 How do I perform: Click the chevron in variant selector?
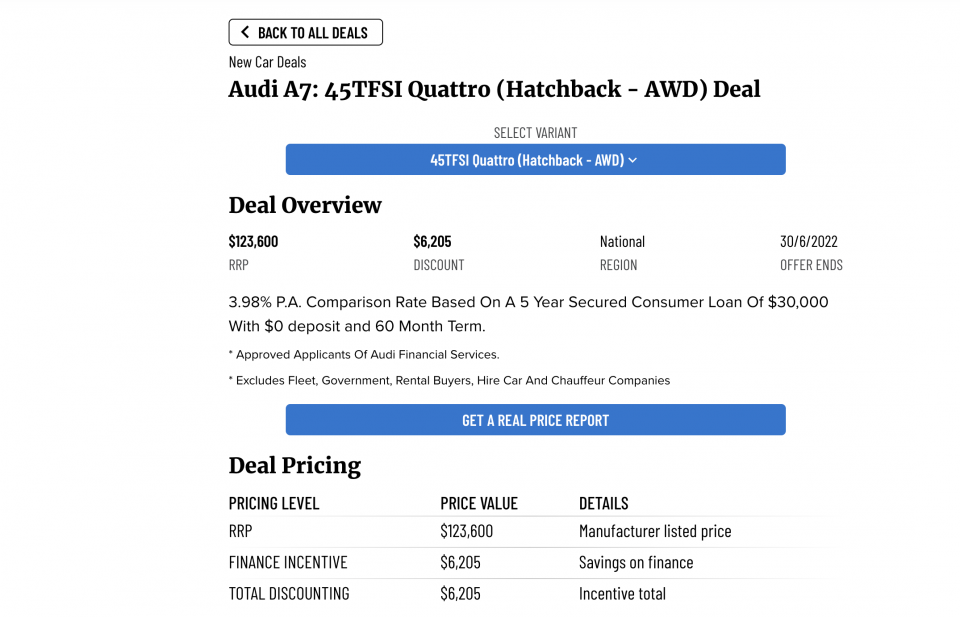click(x=633, y=160)
